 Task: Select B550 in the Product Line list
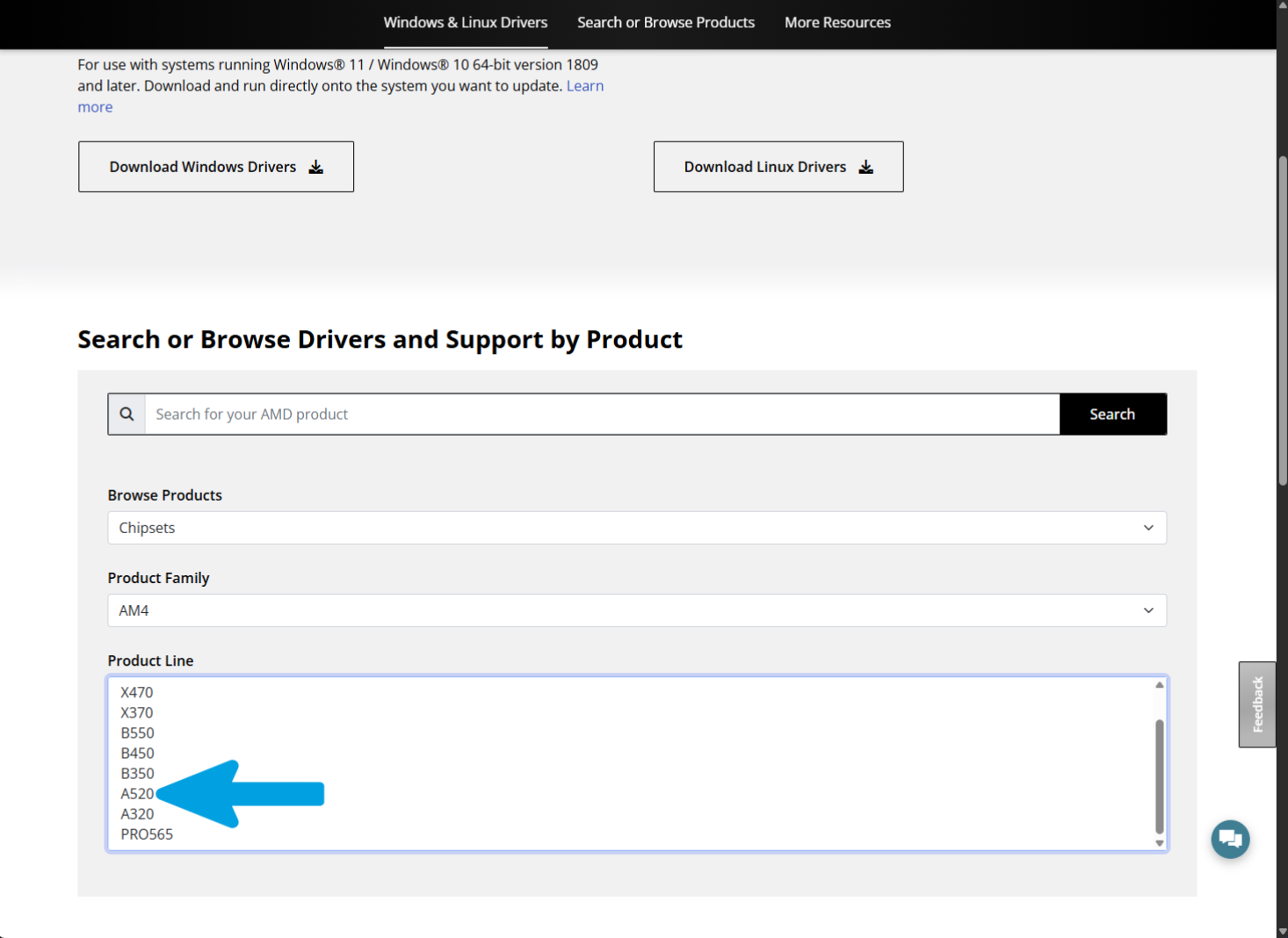[137, 732]
